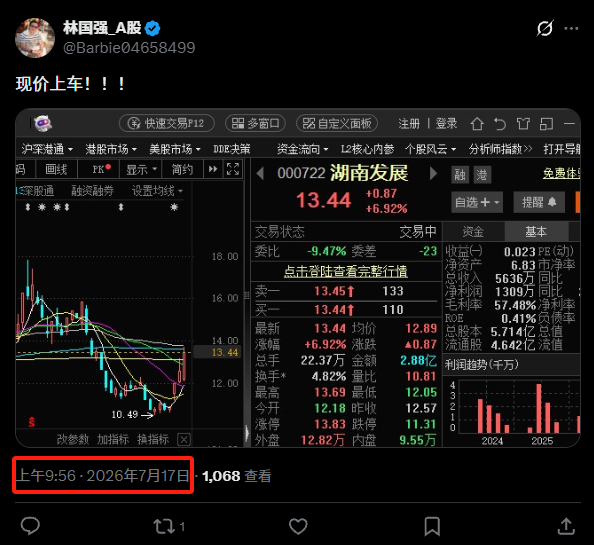Open the posted stock screenshot image
The image size is (594, 545).
(298, 278)
